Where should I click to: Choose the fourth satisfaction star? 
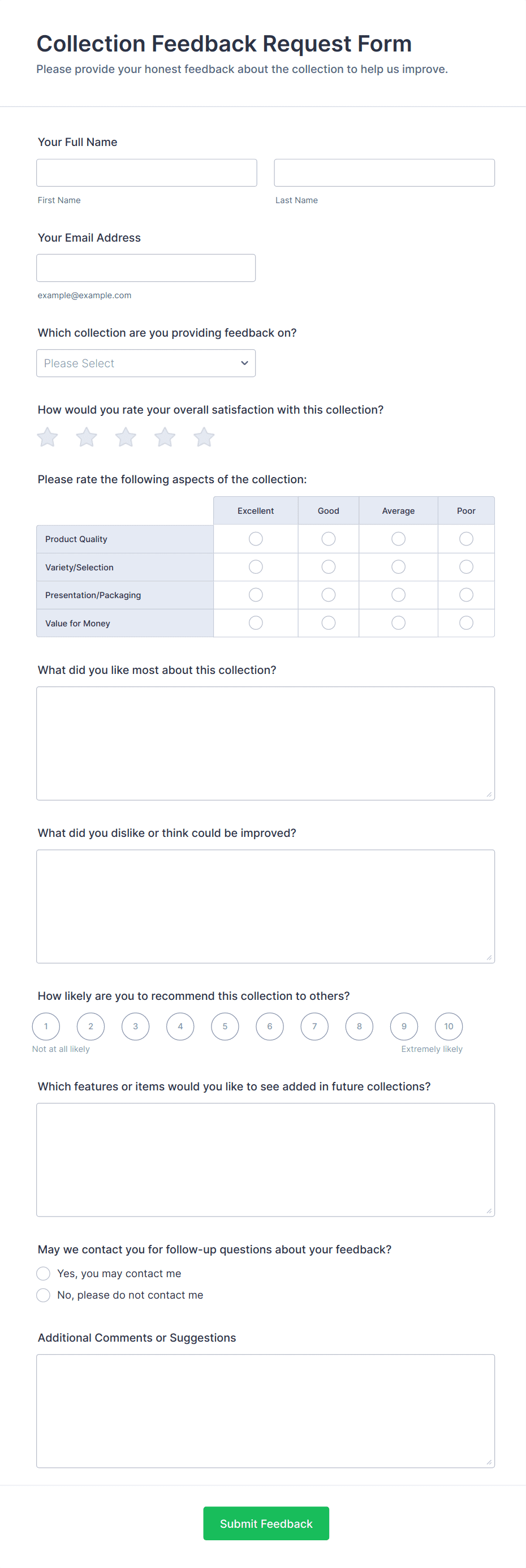click(x=165, y=437)
